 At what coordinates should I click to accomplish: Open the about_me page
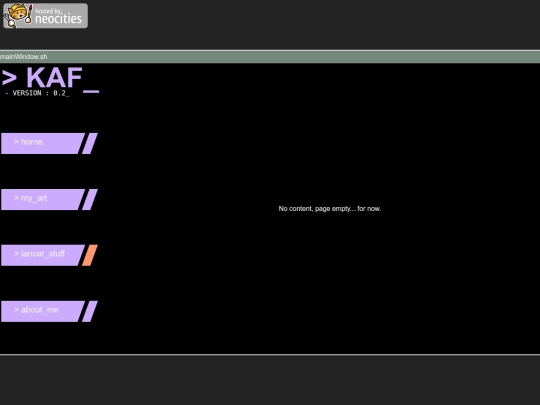pos(43,311)
